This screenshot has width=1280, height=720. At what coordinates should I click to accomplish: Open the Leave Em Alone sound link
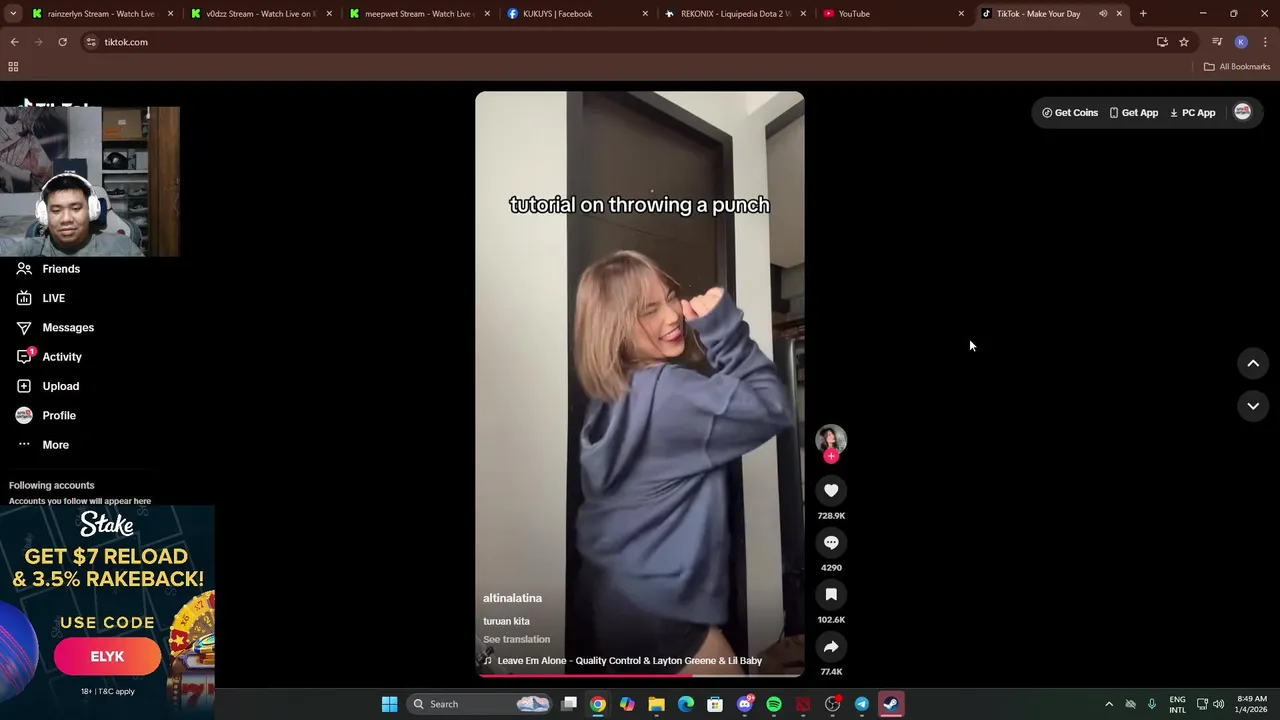tap(629, 660)
